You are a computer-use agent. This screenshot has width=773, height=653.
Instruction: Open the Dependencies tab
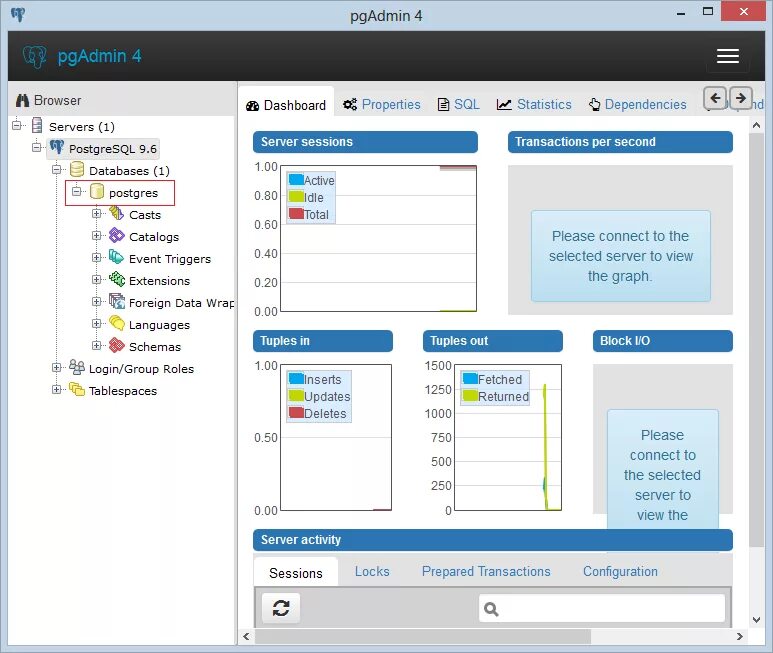[637, 104]
